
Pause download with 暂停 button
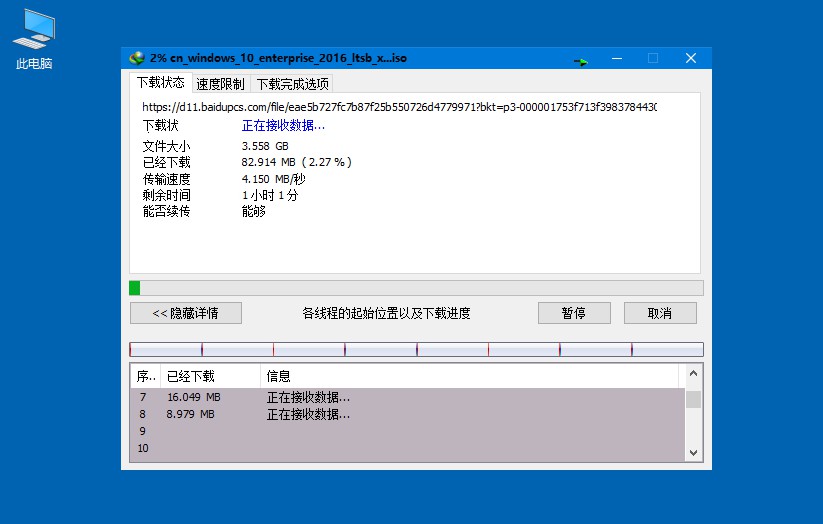(x=574, y=313)
